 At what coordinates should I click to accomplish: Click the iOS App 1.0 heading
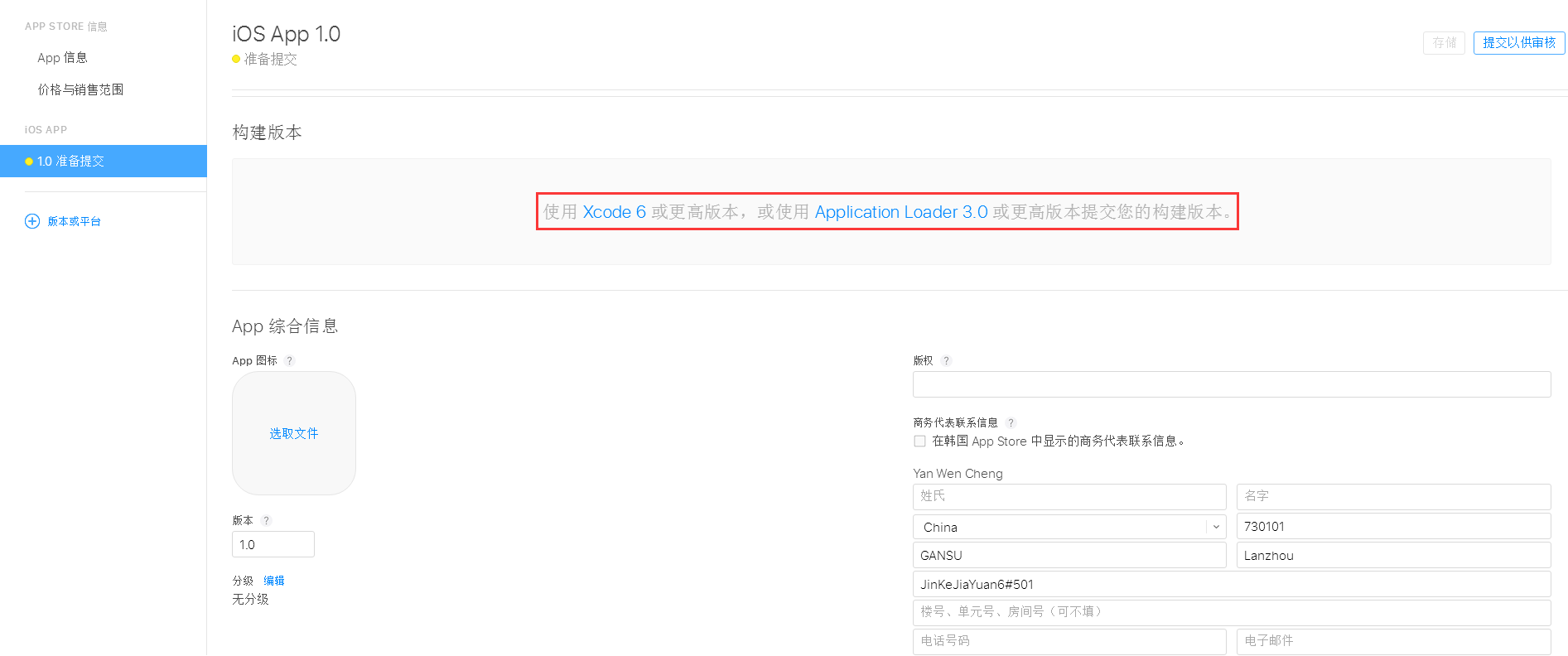[286, 34]
